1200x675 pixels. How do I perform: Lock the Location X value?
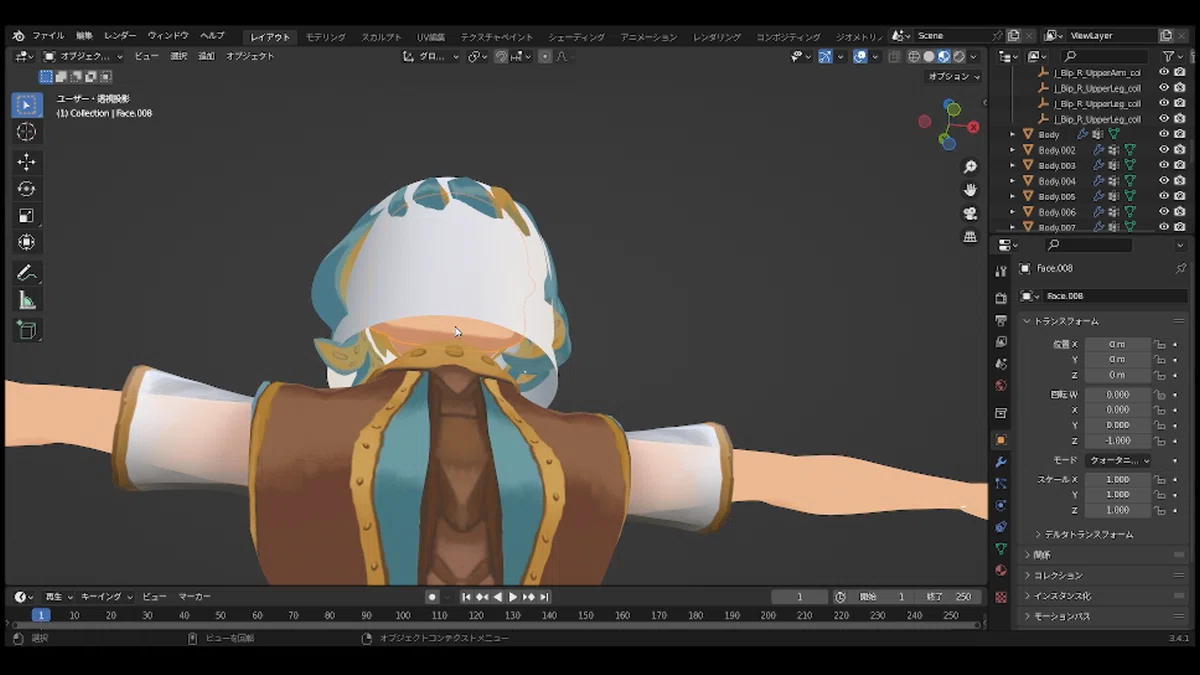click(x=1160, y=344)
